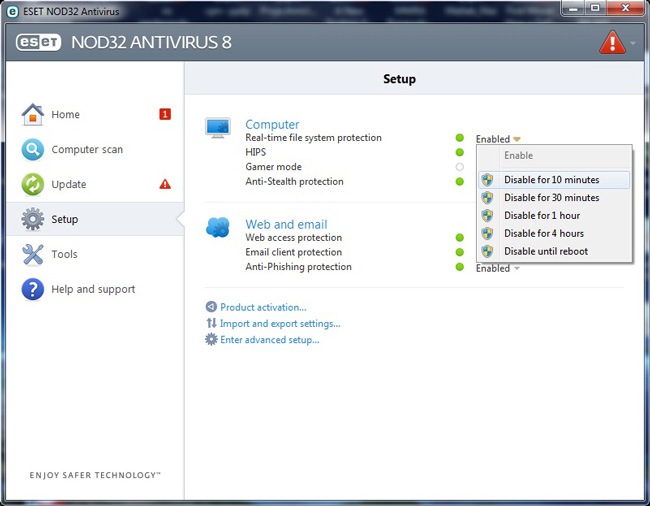650x506 pixels.
Task: Open Help and support section
Action: click(95, 289)
